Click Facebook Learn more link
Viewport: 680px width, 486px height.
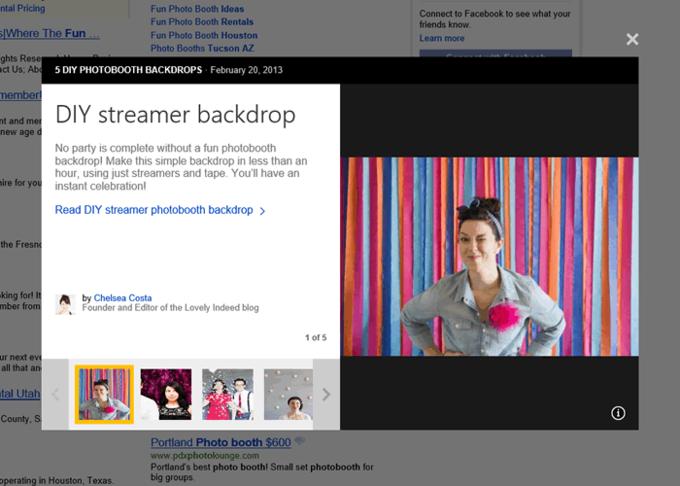point(442,38)
